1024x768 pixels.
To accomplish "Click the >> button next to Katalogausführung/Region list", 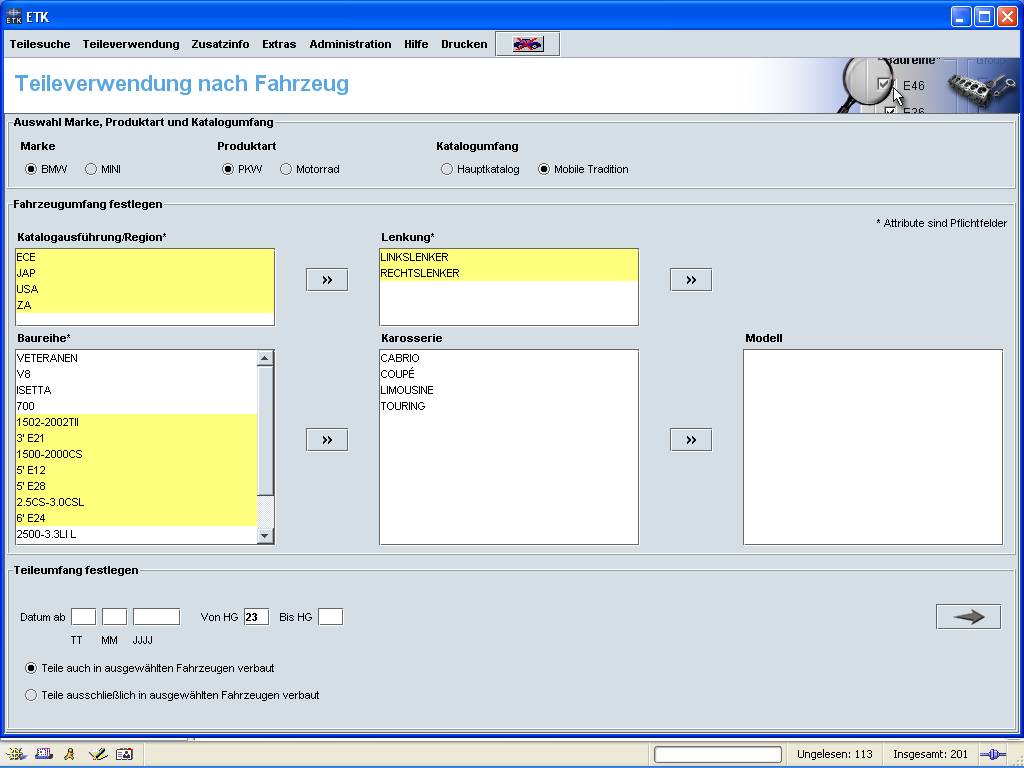I will click(327, 280).
